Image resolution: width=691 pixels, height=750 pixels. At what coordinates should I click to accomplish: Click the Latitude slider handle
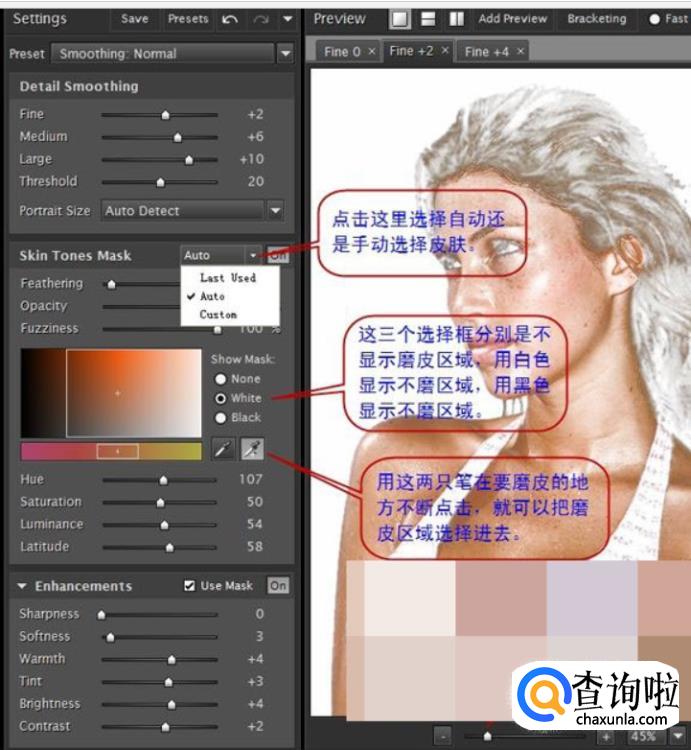click(170, 548)
